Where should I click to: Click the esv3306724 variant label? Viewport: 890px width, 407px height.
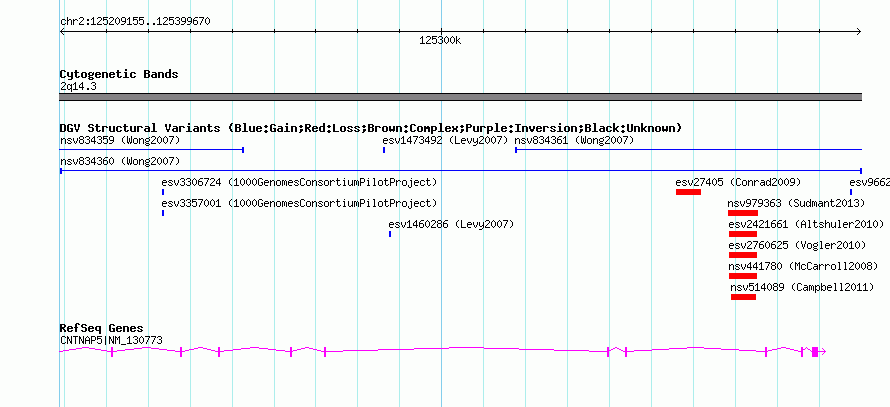[x=299, y=182]
